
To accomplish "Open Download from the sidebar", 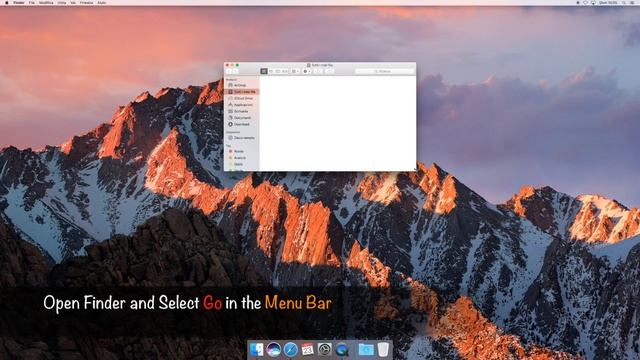I will point(241,124).
